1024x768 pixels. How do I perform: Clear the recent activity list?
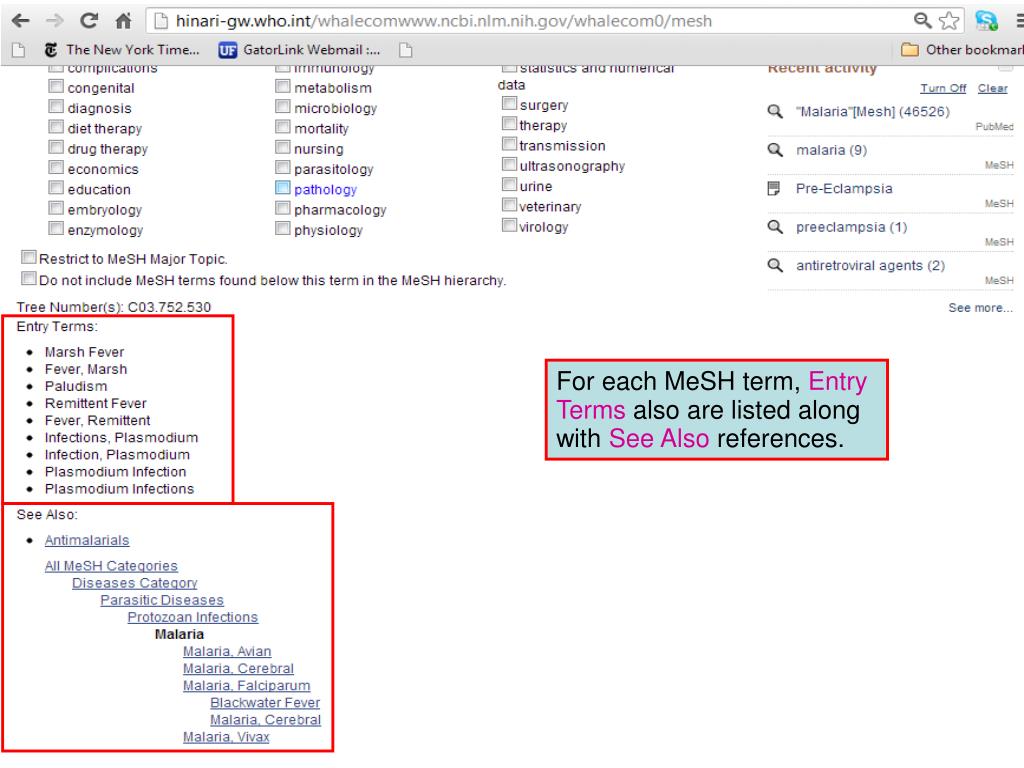[x=993, y=88]
